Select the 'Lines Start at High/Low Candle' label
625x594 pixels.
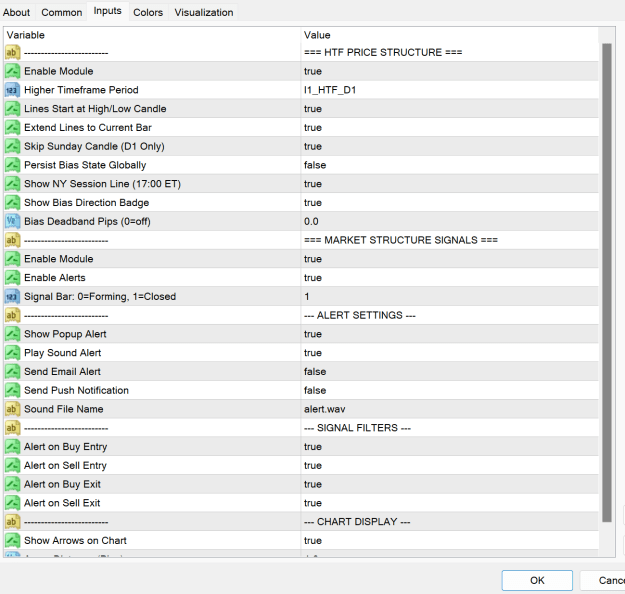coord(95,109)
